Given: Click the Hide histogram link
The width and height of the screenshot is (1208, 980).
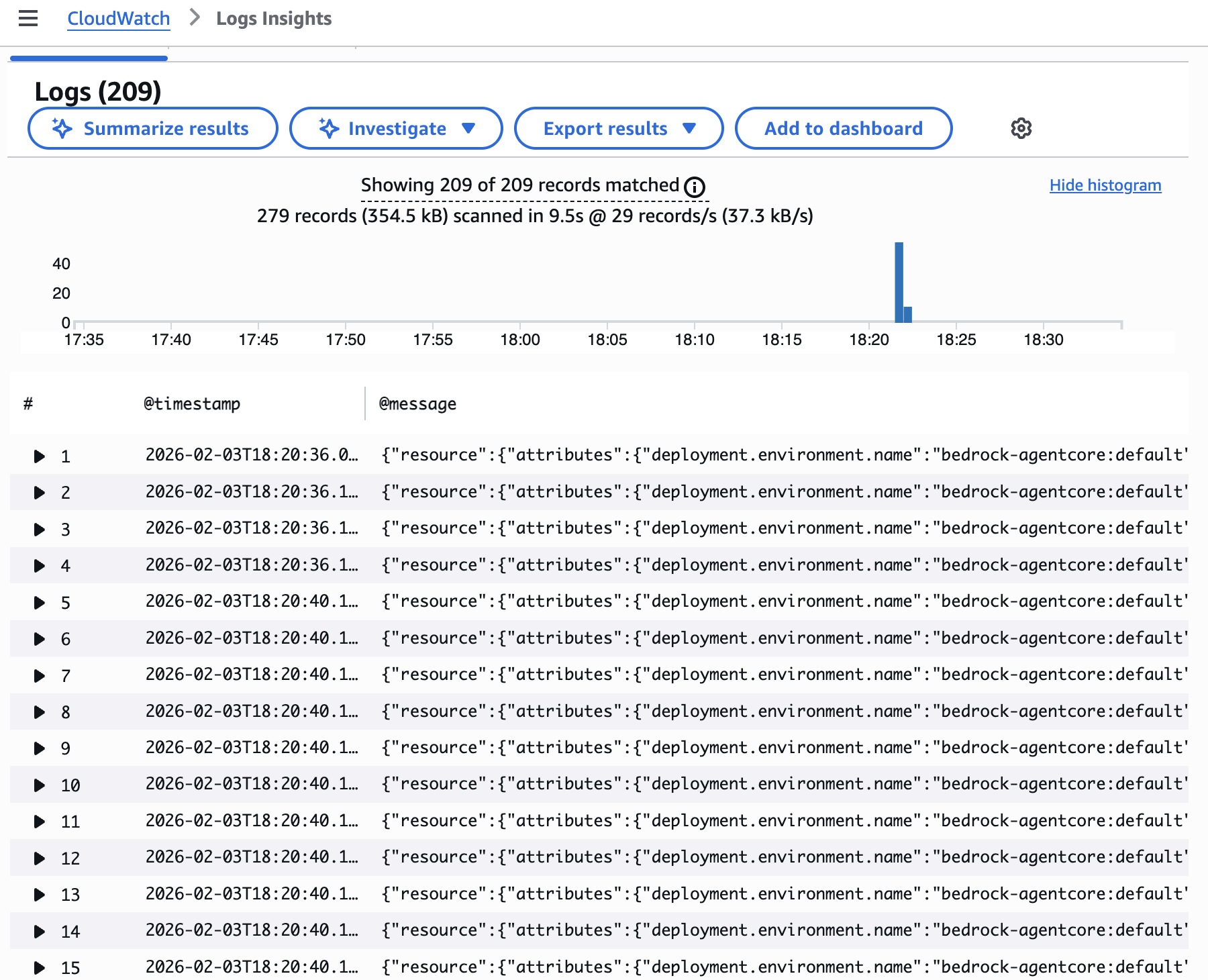Looking at the screenshot, I should coord(1105,185).
